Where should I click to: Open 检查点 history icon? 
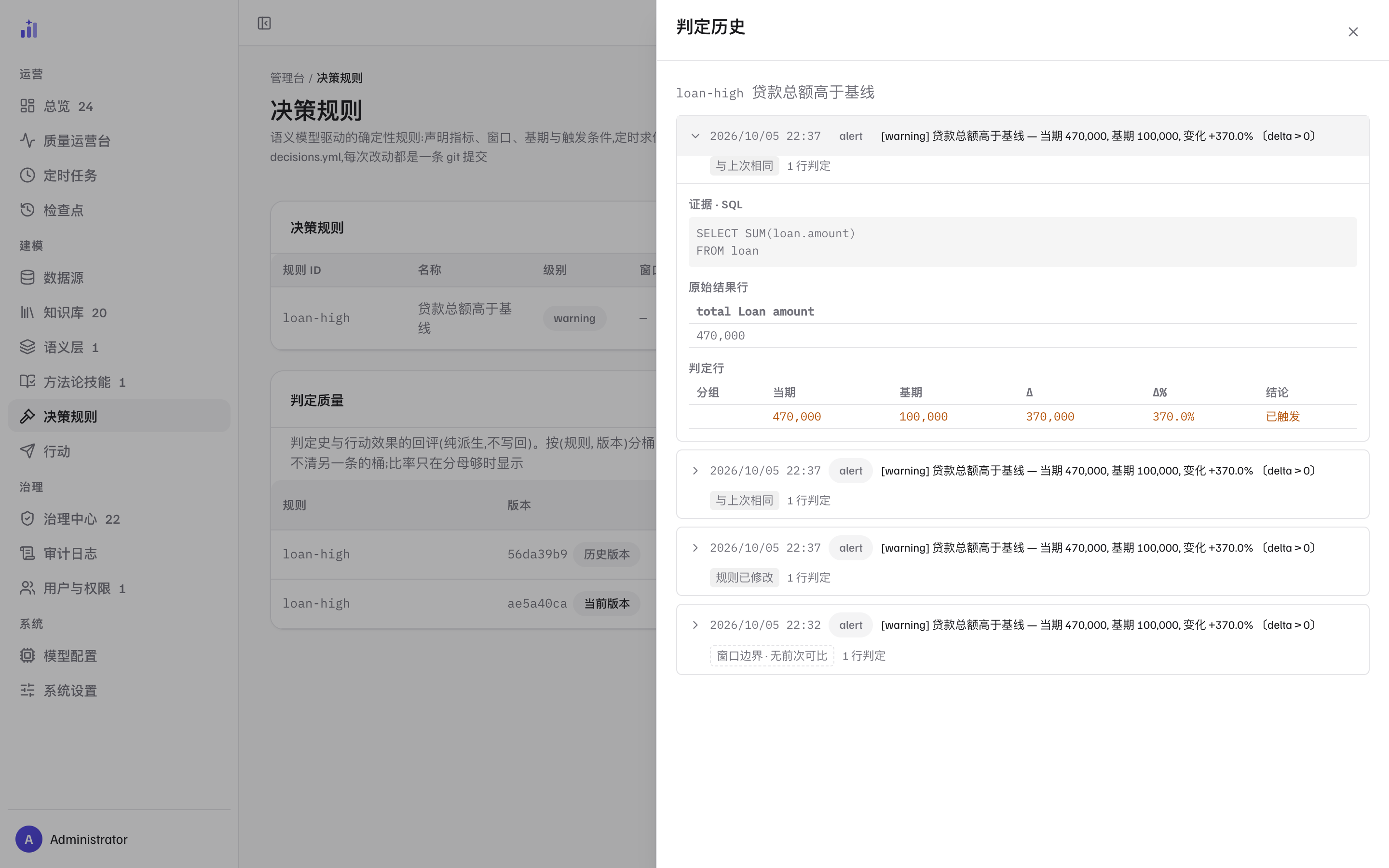27,210
